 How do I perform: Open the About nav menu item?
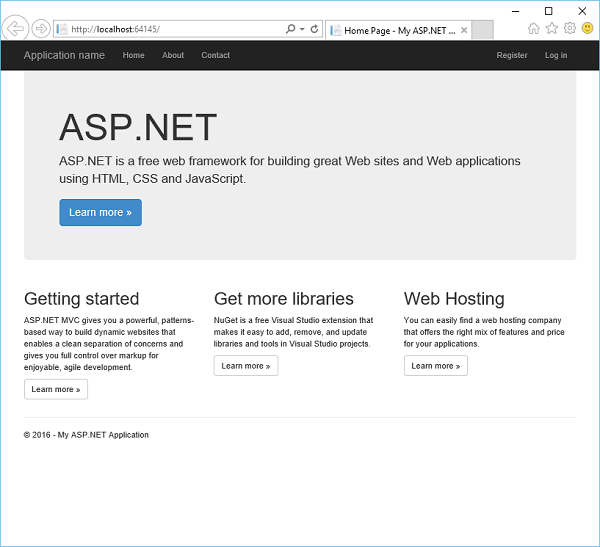coord(173,55)
